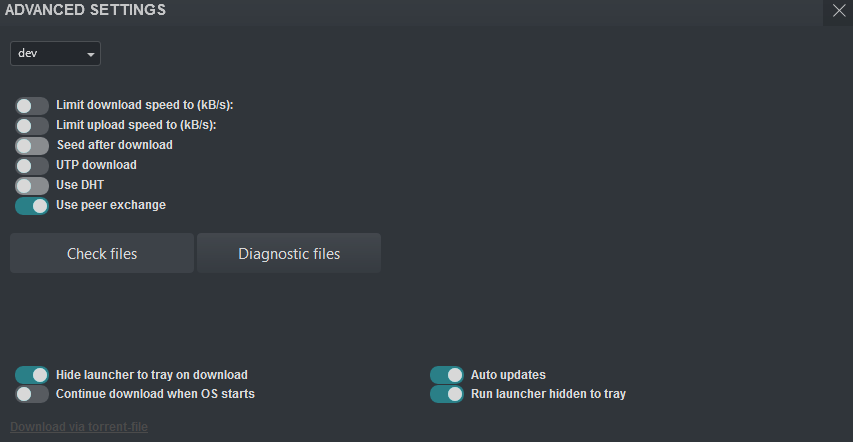Click the Check files button
The height and width of the screenshot is (442, 853).
coord(102,253)
